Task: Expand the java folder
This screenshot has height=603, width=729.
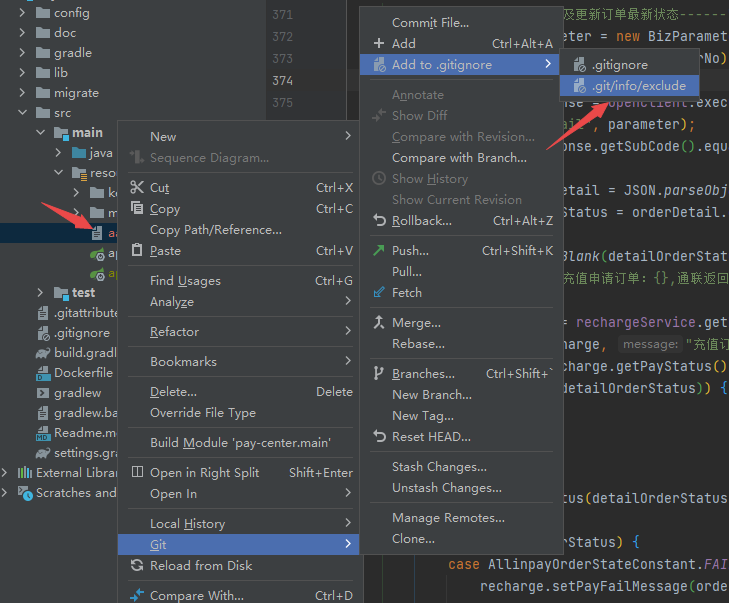Action: click(58, 152)
